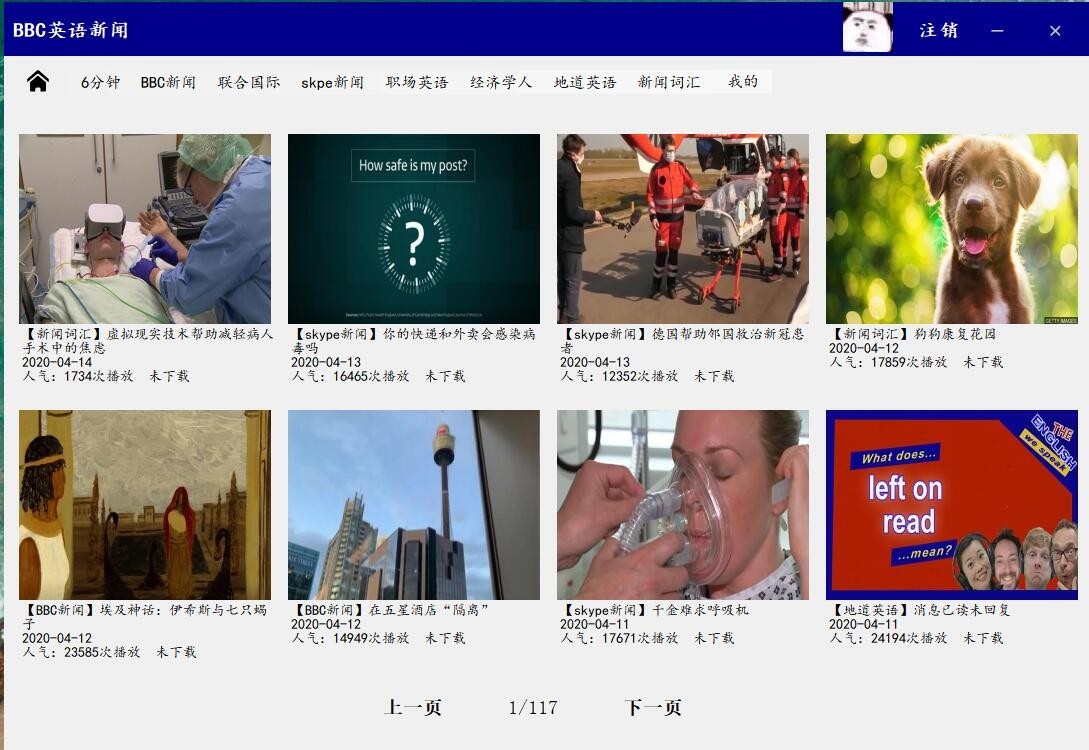Open the 'left on read' thumbnail
The height and width of the screenshot is (750, 1089).
coord(951,505)
